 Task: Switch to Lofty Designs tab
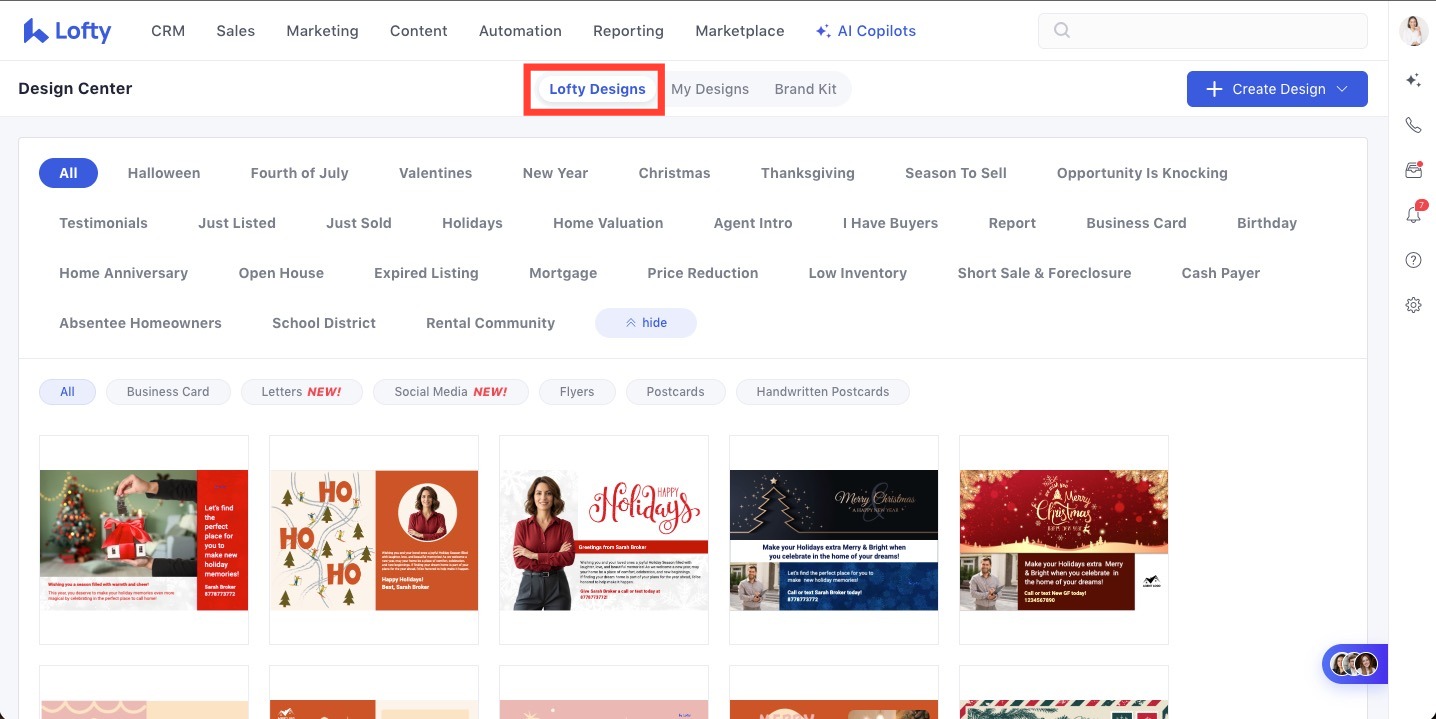coord(597,89)
